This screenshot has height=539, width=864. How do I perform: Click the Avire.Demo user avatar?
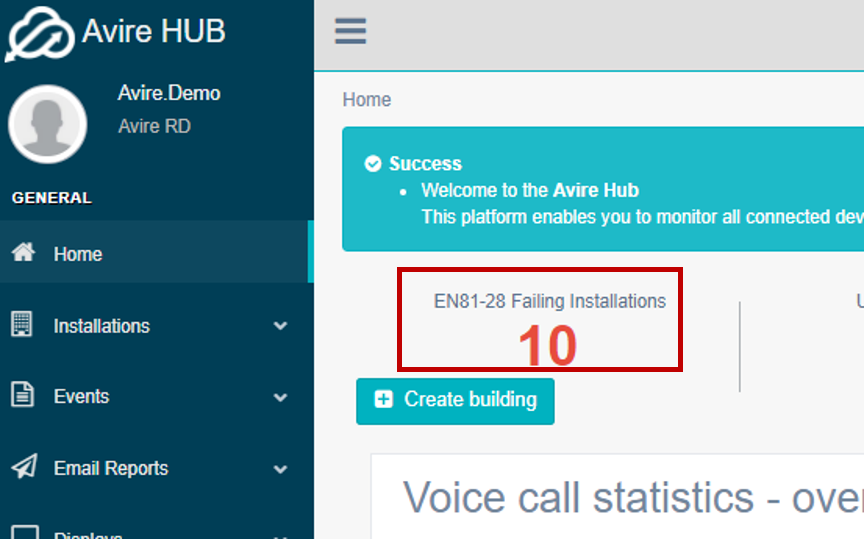[47, 124]
